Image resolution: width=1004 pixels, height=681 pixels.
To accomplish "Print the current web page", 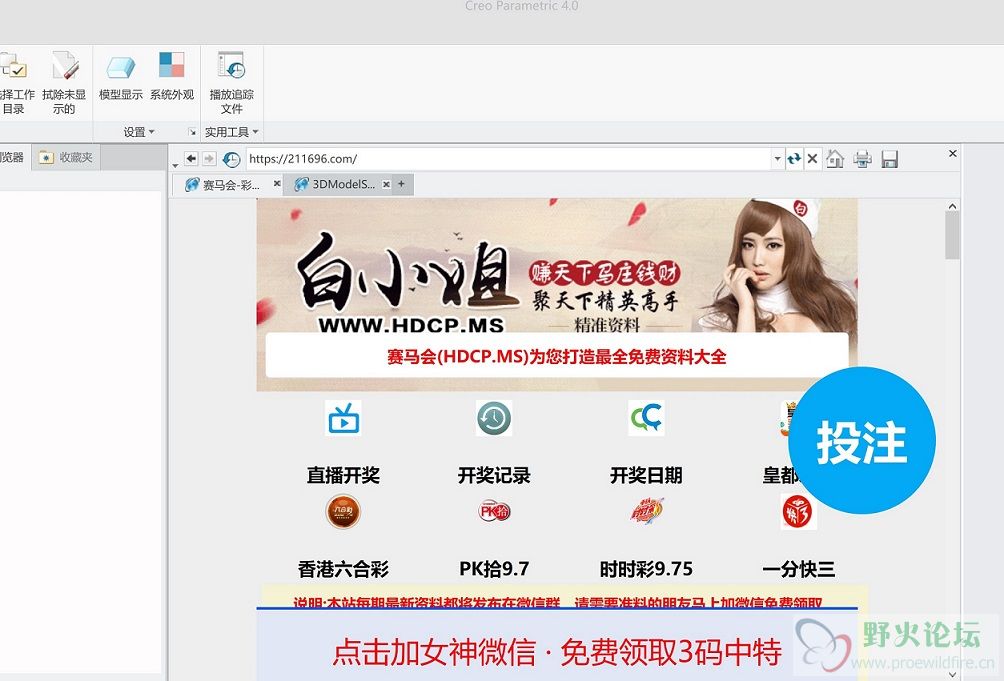I will [862, 158].
